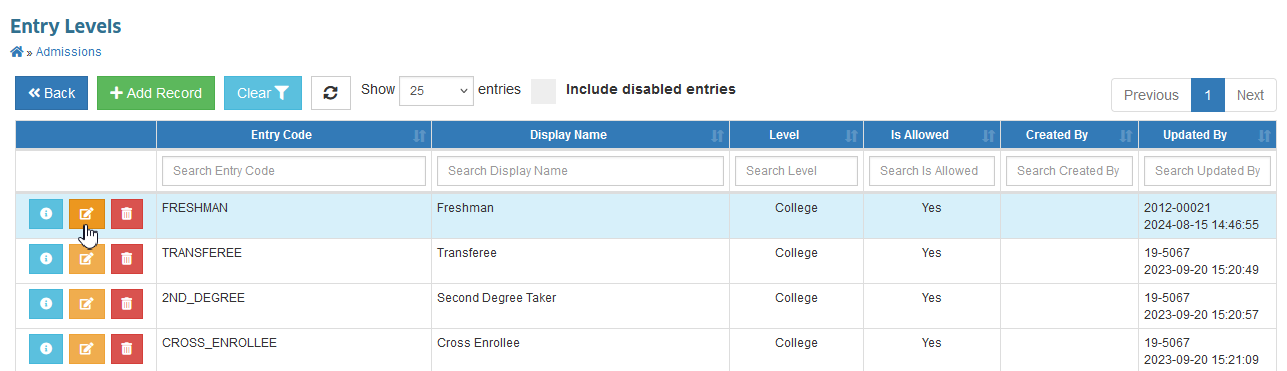This screenshot has width=1287, height=371.
Task: Sort table by Entry Code column
Action: point(294,135)
